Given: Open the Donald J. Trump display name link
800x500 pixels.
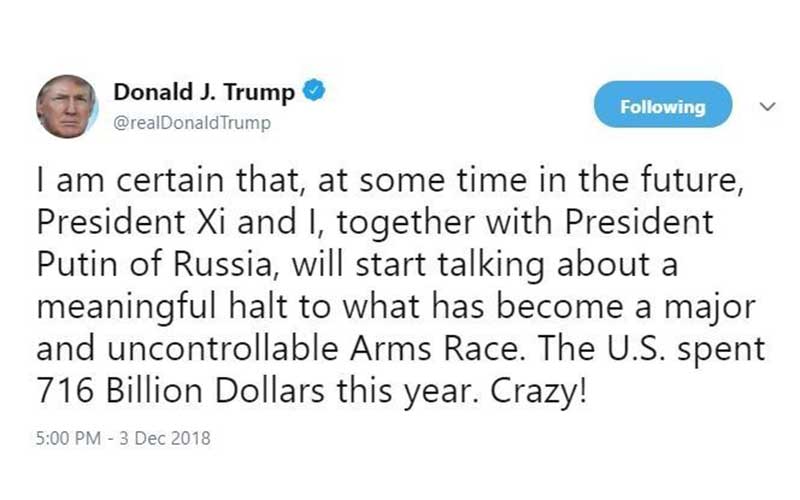Looking at the screenshot, I should (204, 93).
